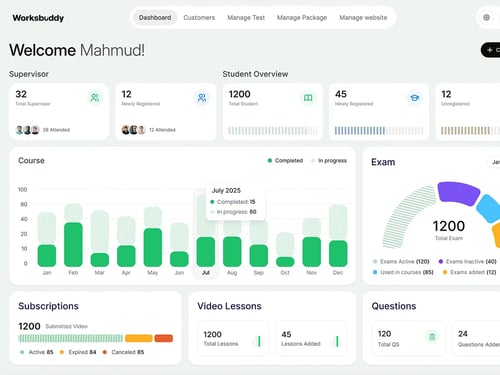The width and height of the screenshot is (500, 375).
Task: Toggle Exams Inactive (40) legend item
Action: pyautogui.click(x=467, y=262)
